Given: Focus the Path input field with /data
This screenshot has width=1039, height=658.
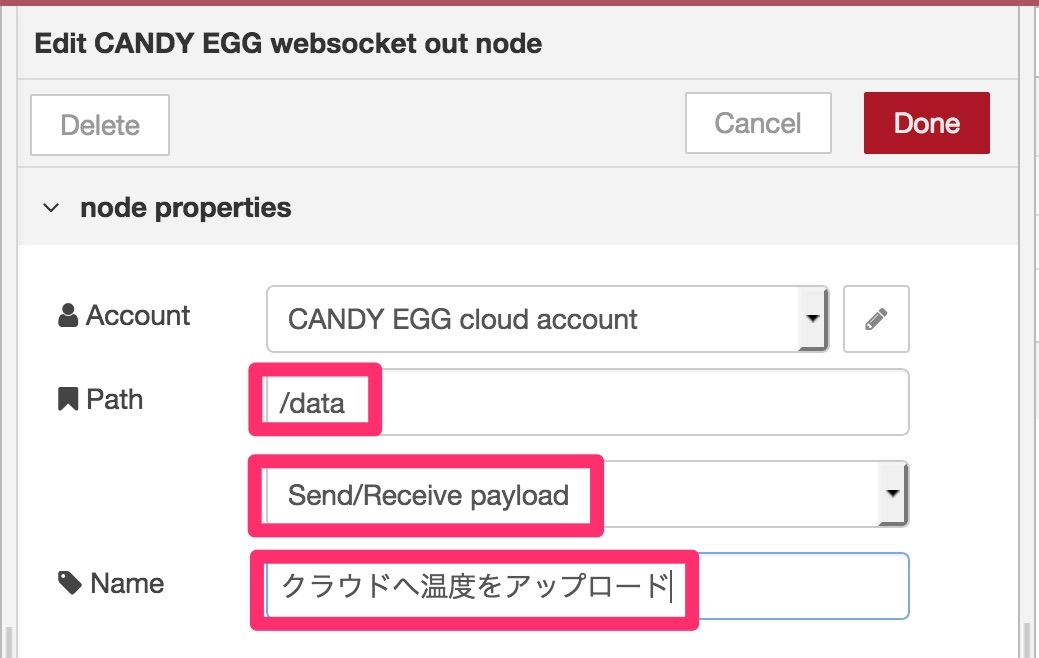Looking at the screenshot, I should coord(586,402).
